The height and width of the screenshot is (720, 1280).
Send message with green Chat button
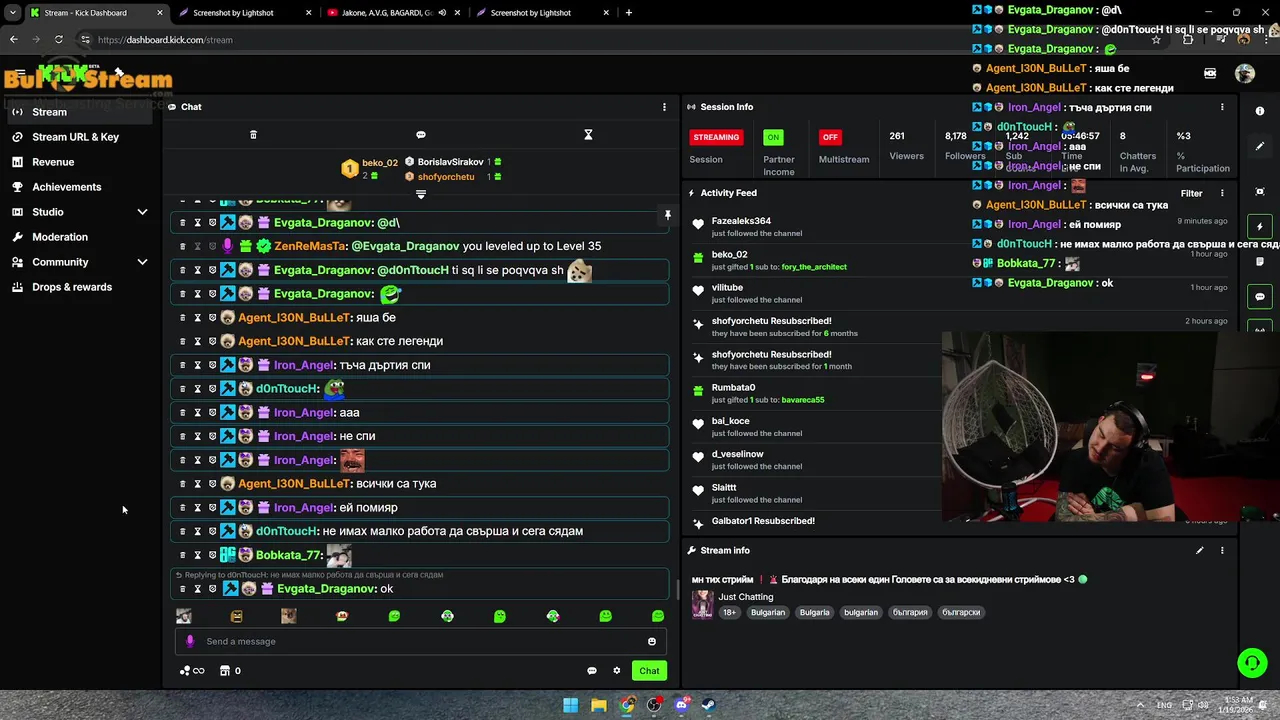pyautogui.click(x=649, y=671)
